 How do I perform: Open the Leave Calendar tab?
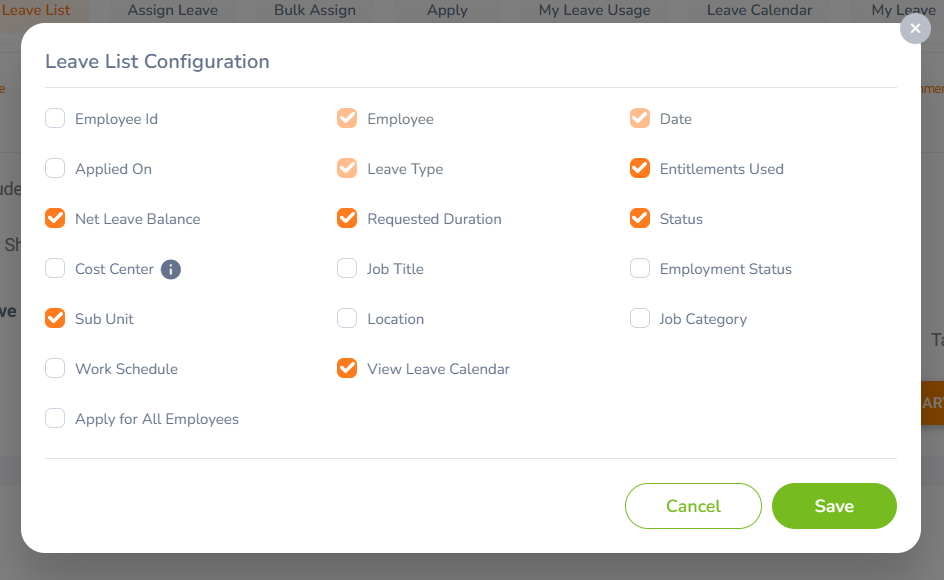click(759, 10)
